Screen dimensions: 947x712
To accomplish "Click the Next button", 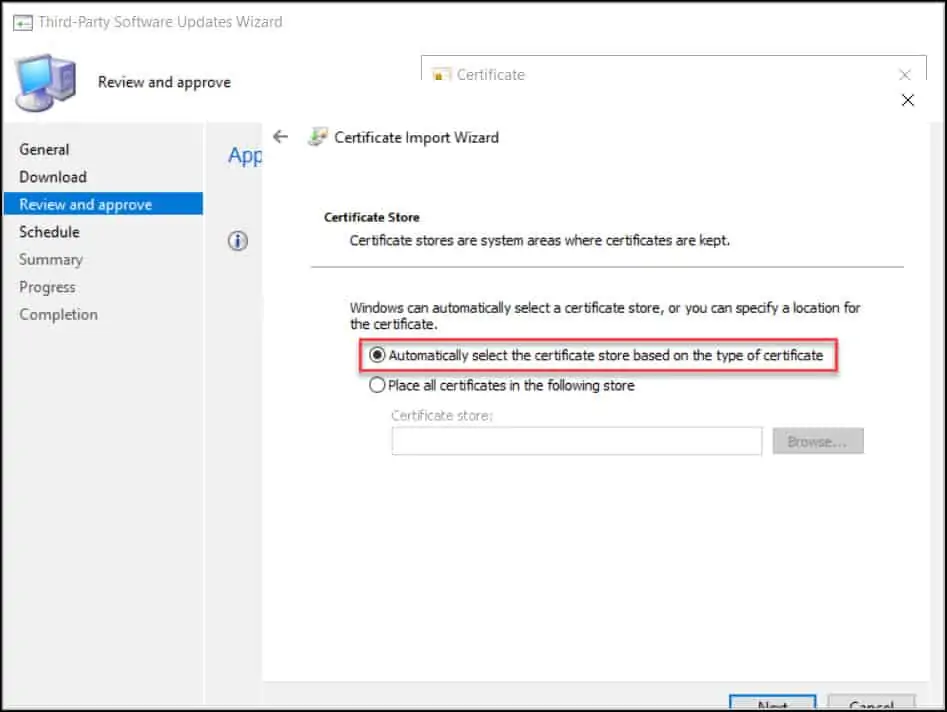I will click(772, 702).
